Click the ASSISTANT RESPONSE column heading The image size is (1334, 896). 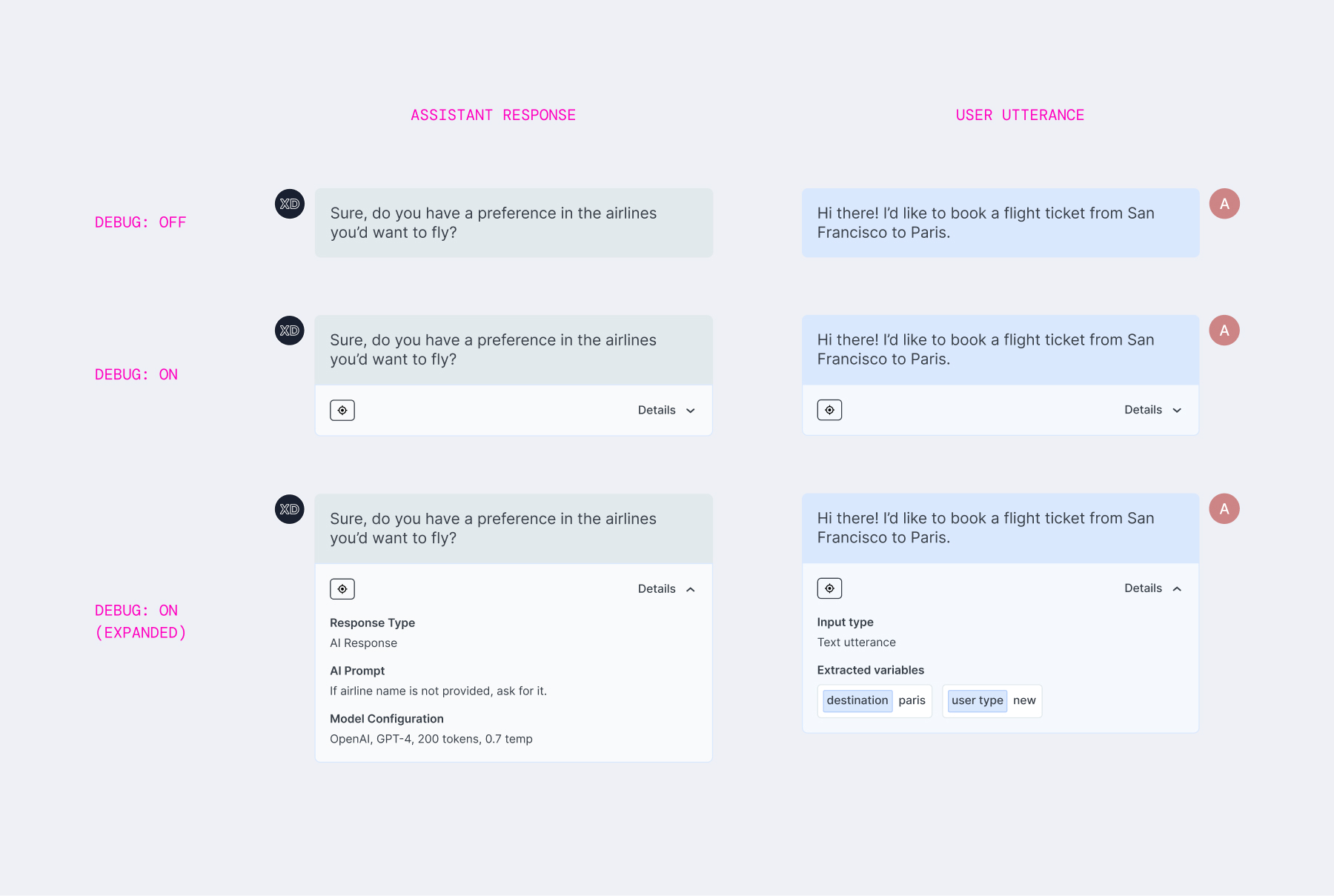coord(493,115)
